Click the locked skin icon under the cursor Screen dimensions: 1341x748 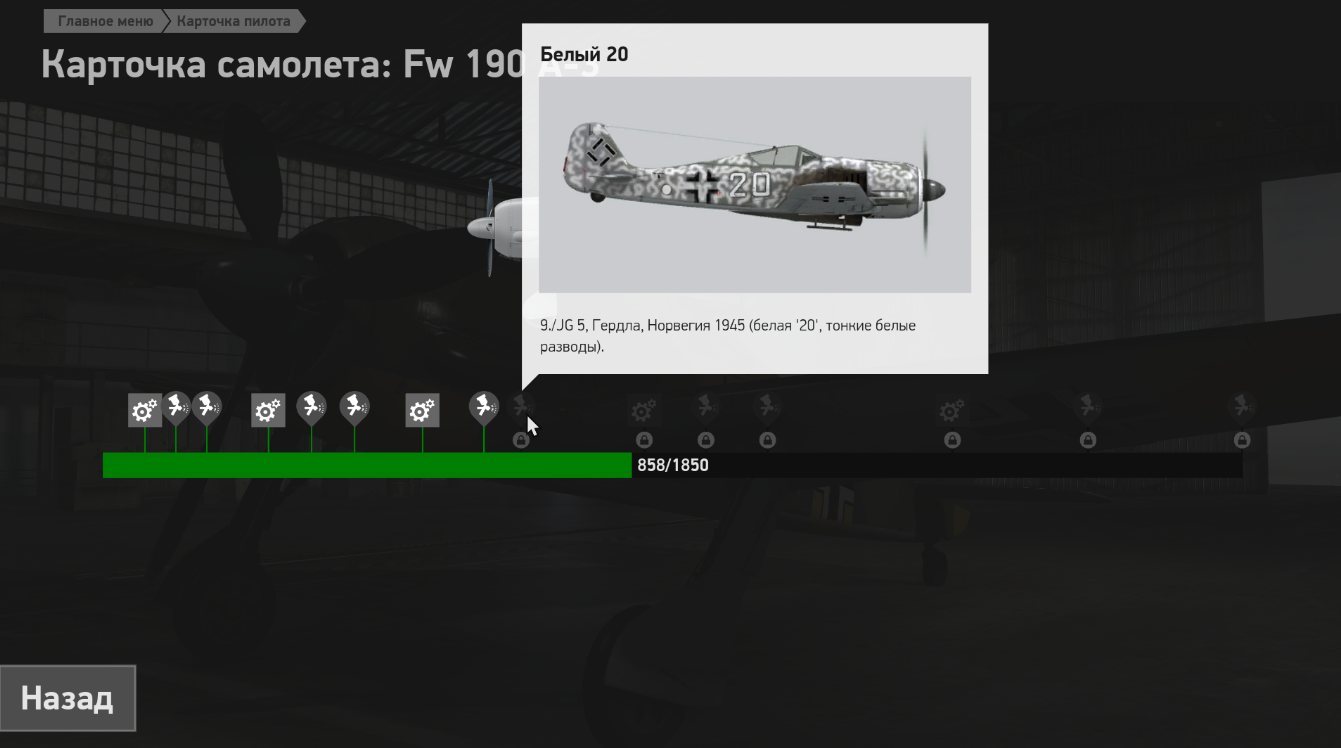[x=521, y=407]
